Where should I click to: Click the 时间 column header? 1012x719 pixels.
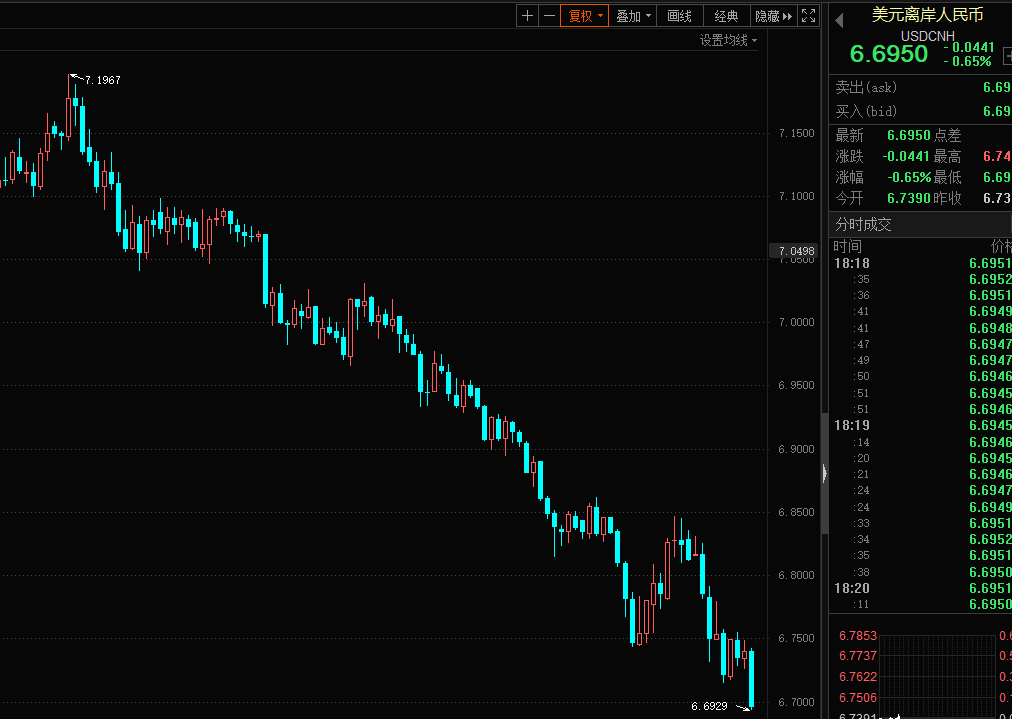[x=847, y=246]
